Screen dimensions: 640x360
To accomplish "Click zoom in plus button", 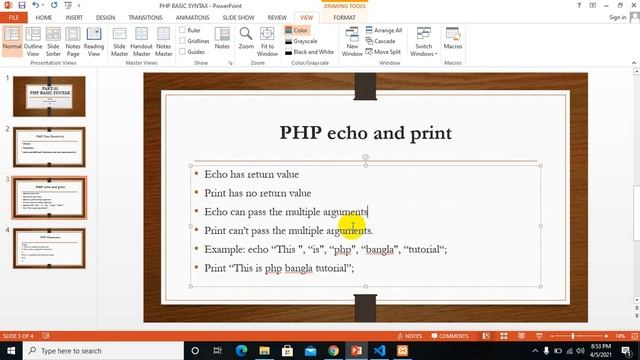I will (x=606, y=336).
